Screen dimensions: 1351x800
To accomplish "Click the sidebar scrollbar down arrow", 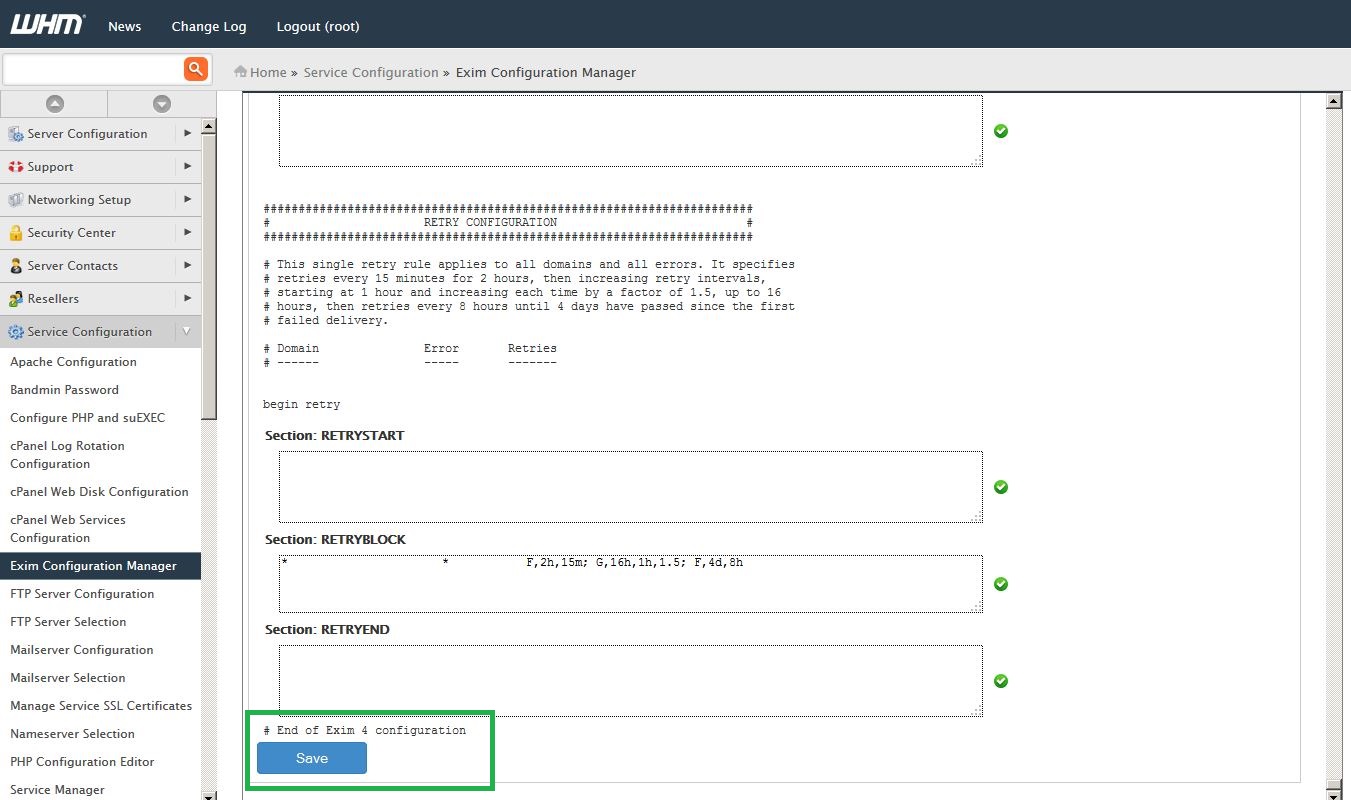I will 209,794.
